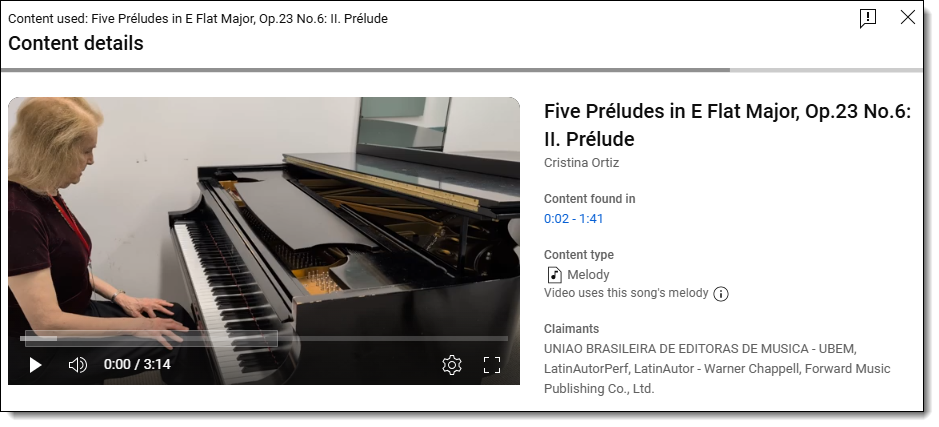This screenshot has height=427, width=939.
Task: Click the 0:00 / 3:14 time display
Action: (x=137, y=364)
